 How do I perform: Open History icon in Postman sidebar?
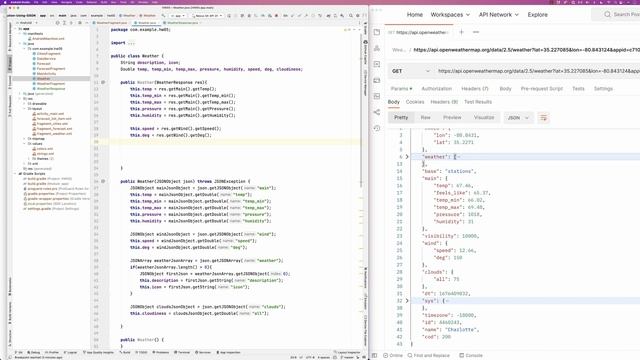point(377,128)
